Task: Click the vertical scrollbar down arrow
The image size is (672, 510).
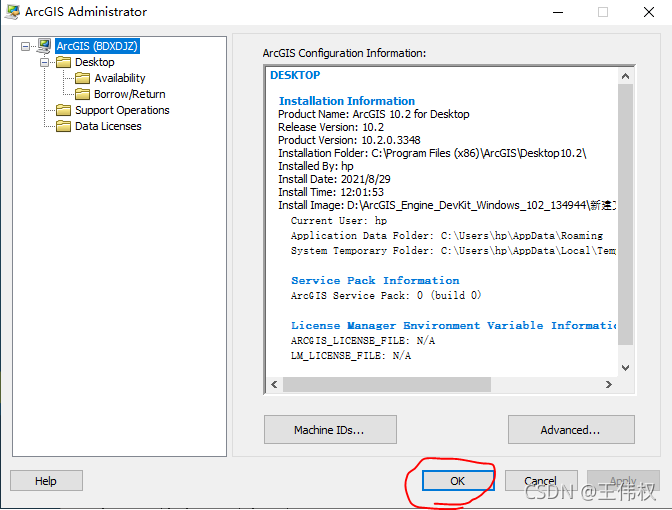Action: pyautogui.click(x=626, y=368)
